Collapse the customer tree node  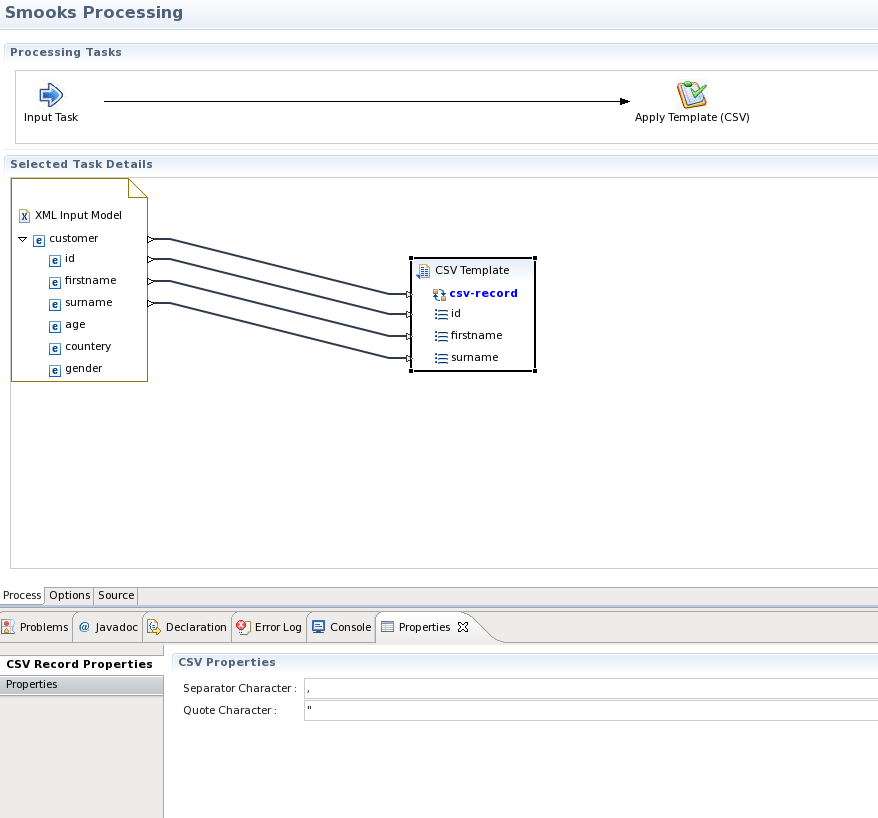click(x=22, y=239)
